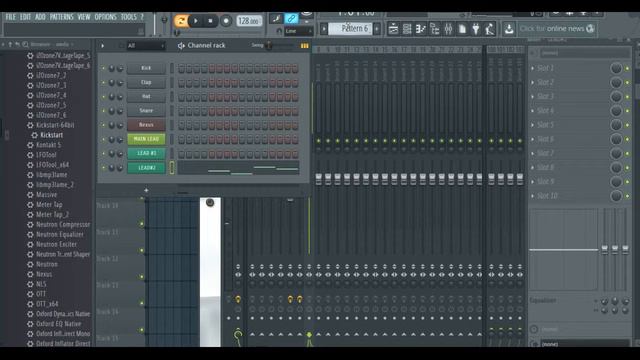The width and height of the screenshot is (640, 360).
Task: Click the project info page icon
Action: tap(462, 29)
